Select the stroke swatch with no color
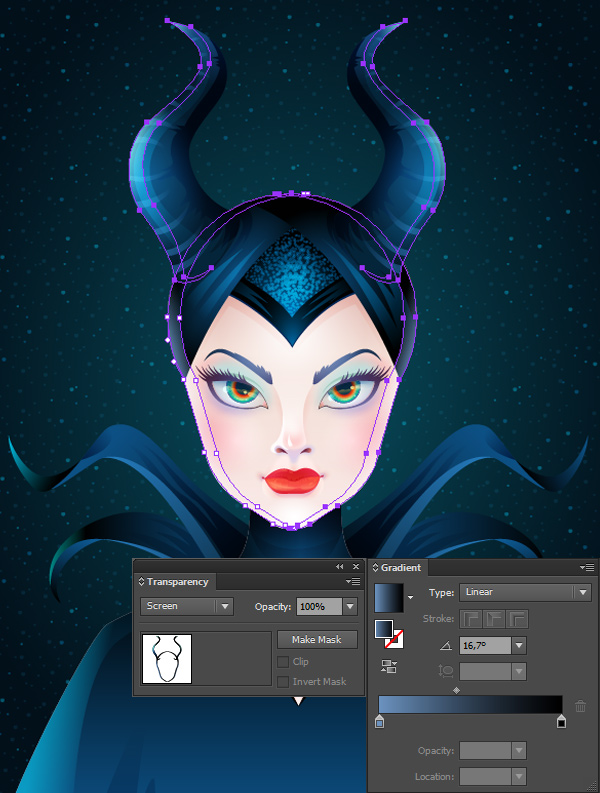The width and height of the screenshot is (600, 793). point(394,639)
